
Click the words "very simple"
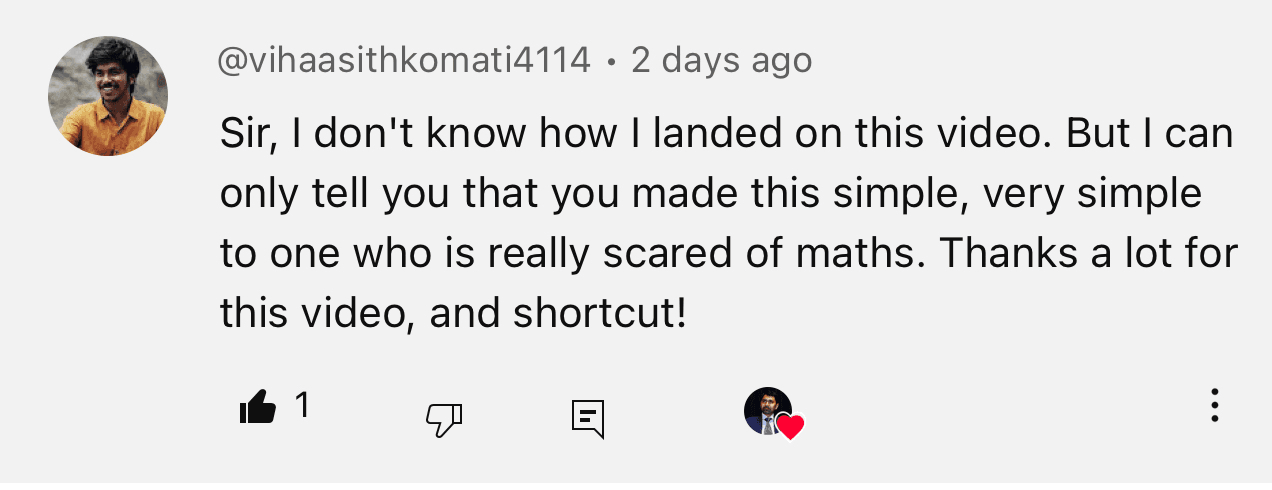pyautogui.click(x=1092, y=194)
